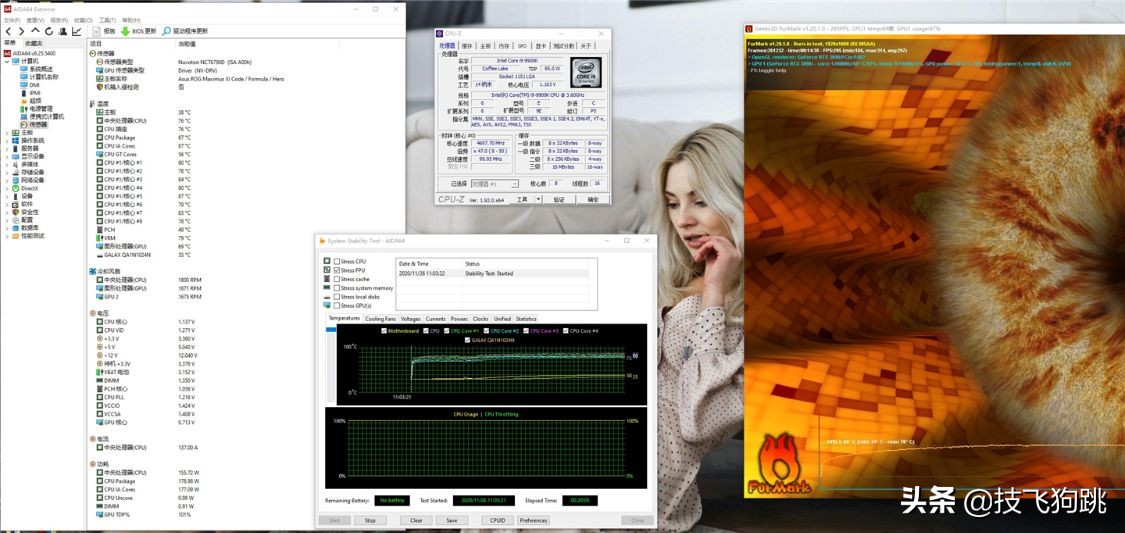
Task: Click the blue temperature graph selector bar
Action: pyautogui.click(x=331, y=329)
